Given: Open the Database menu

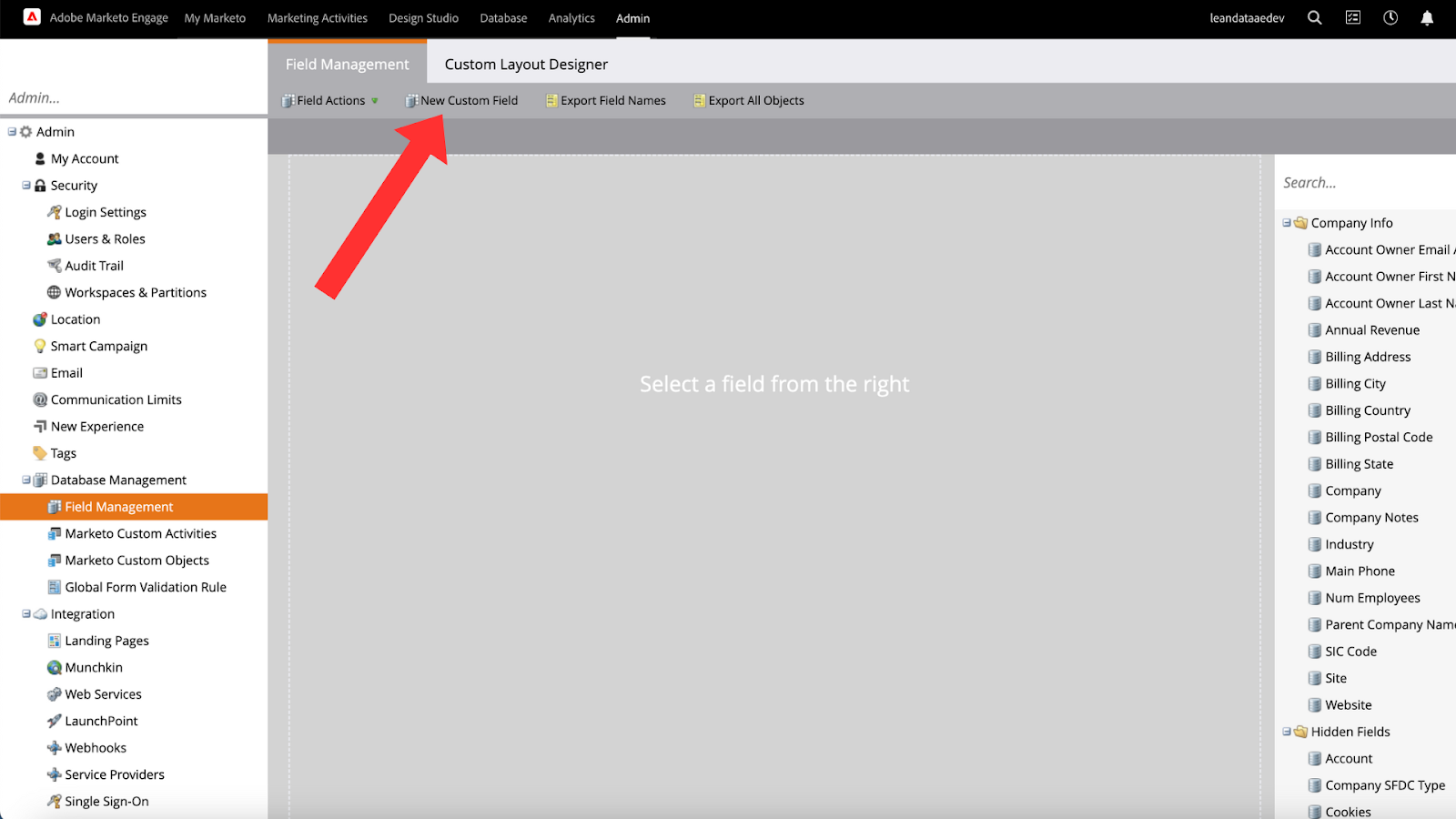Looking at the screenshot, I should pyautogui.click(x=503, y=17).
